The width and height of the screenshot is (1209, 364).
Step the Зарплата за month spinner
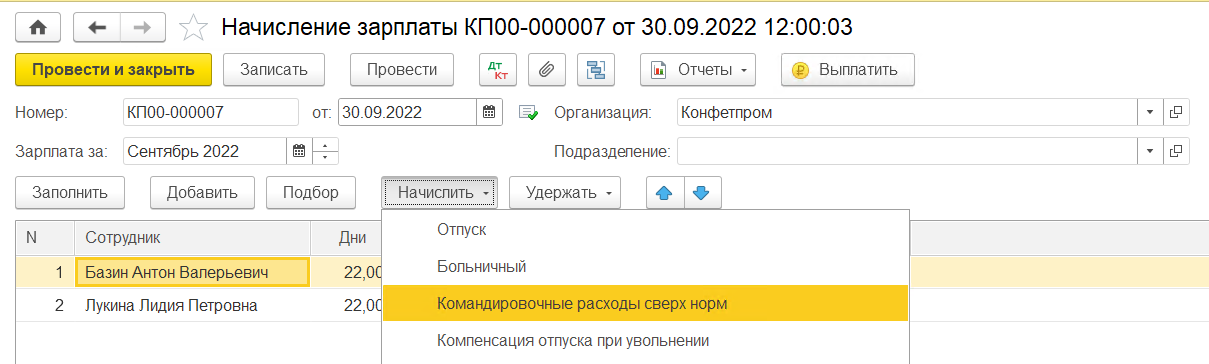(x=325, y=152)
